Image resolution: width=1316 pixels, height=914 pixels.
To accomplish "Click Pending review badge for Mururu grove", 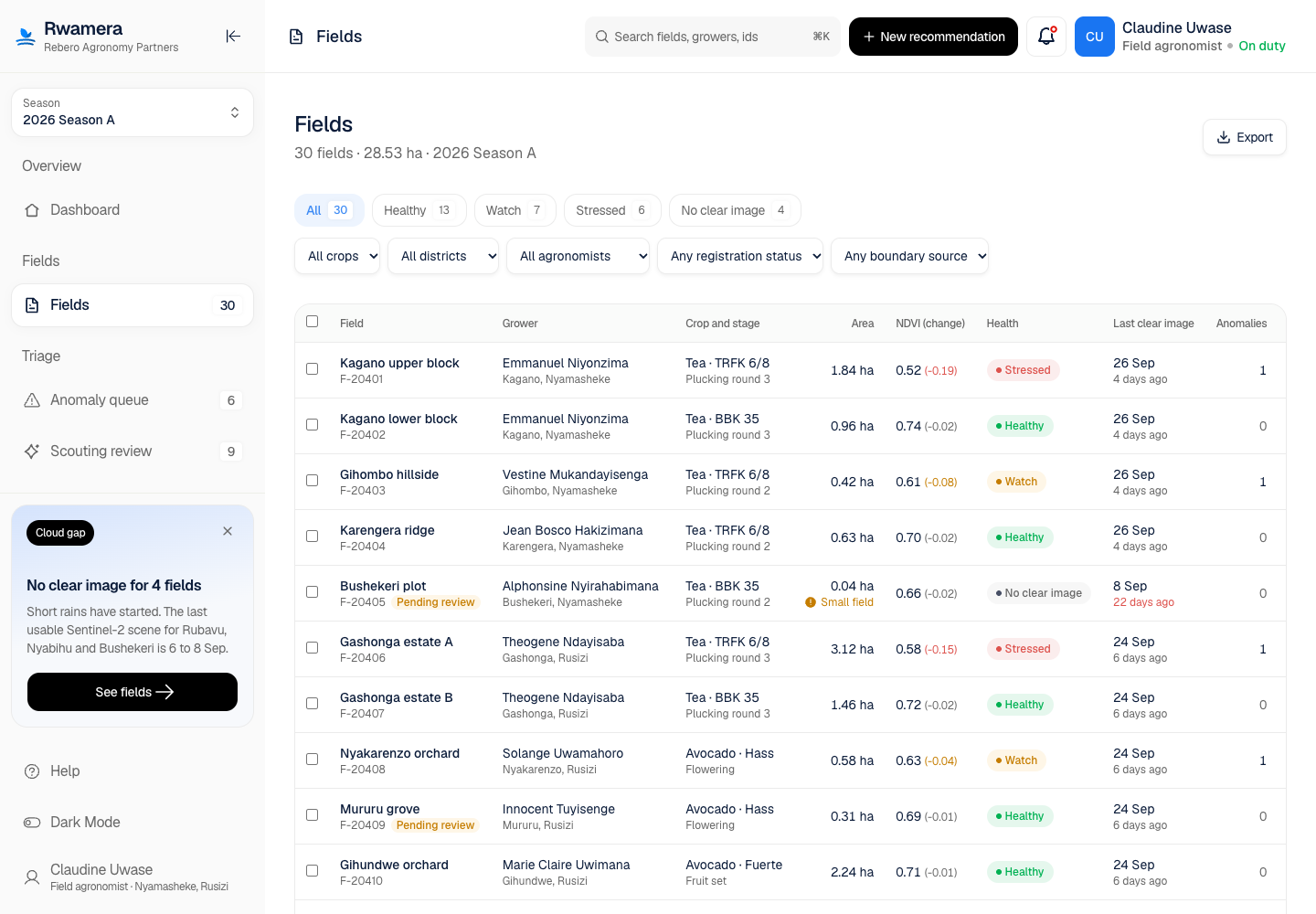I will (436, 825).
